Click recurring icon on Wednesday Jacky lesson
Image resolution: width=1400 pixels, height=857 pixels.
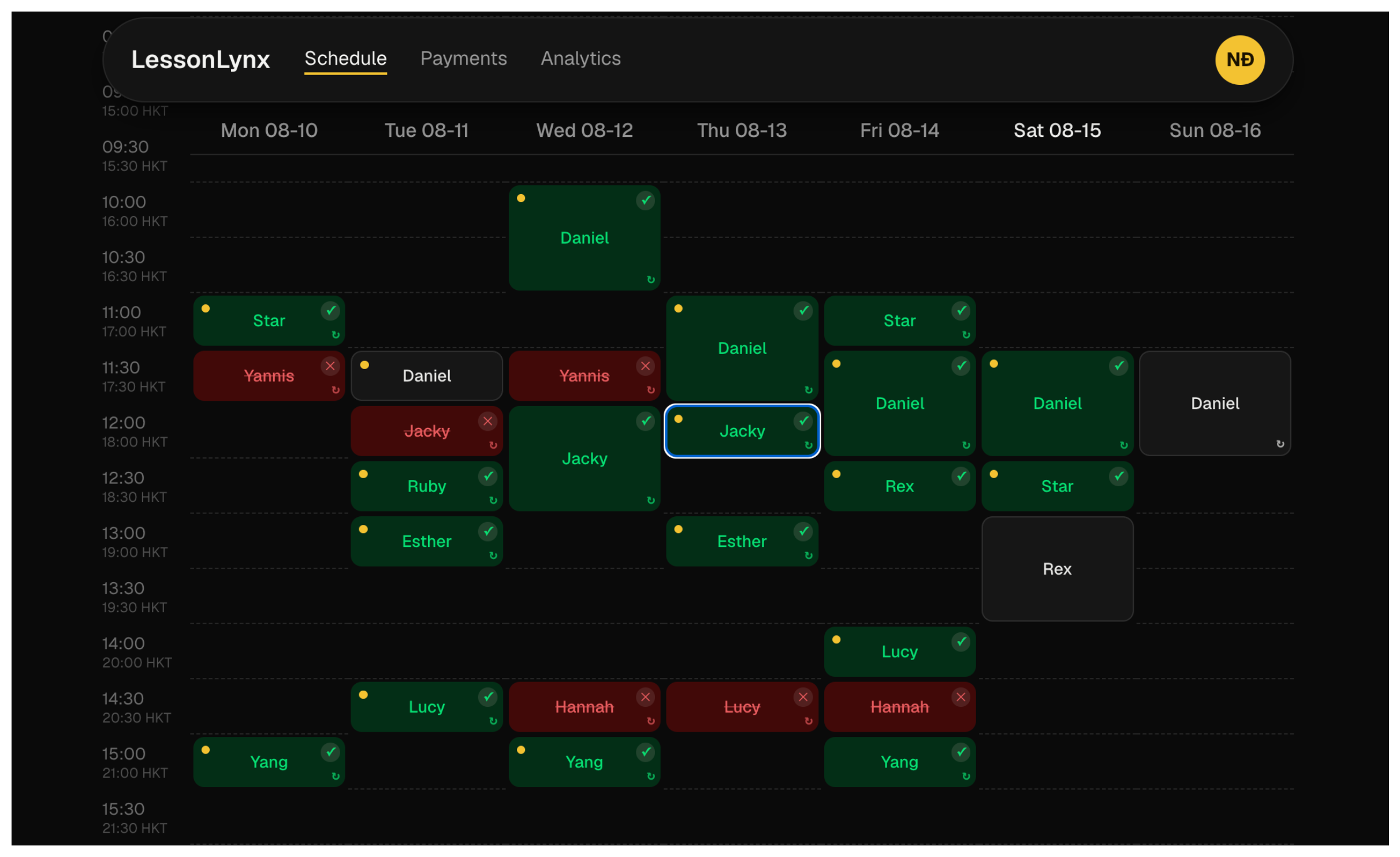650,500
